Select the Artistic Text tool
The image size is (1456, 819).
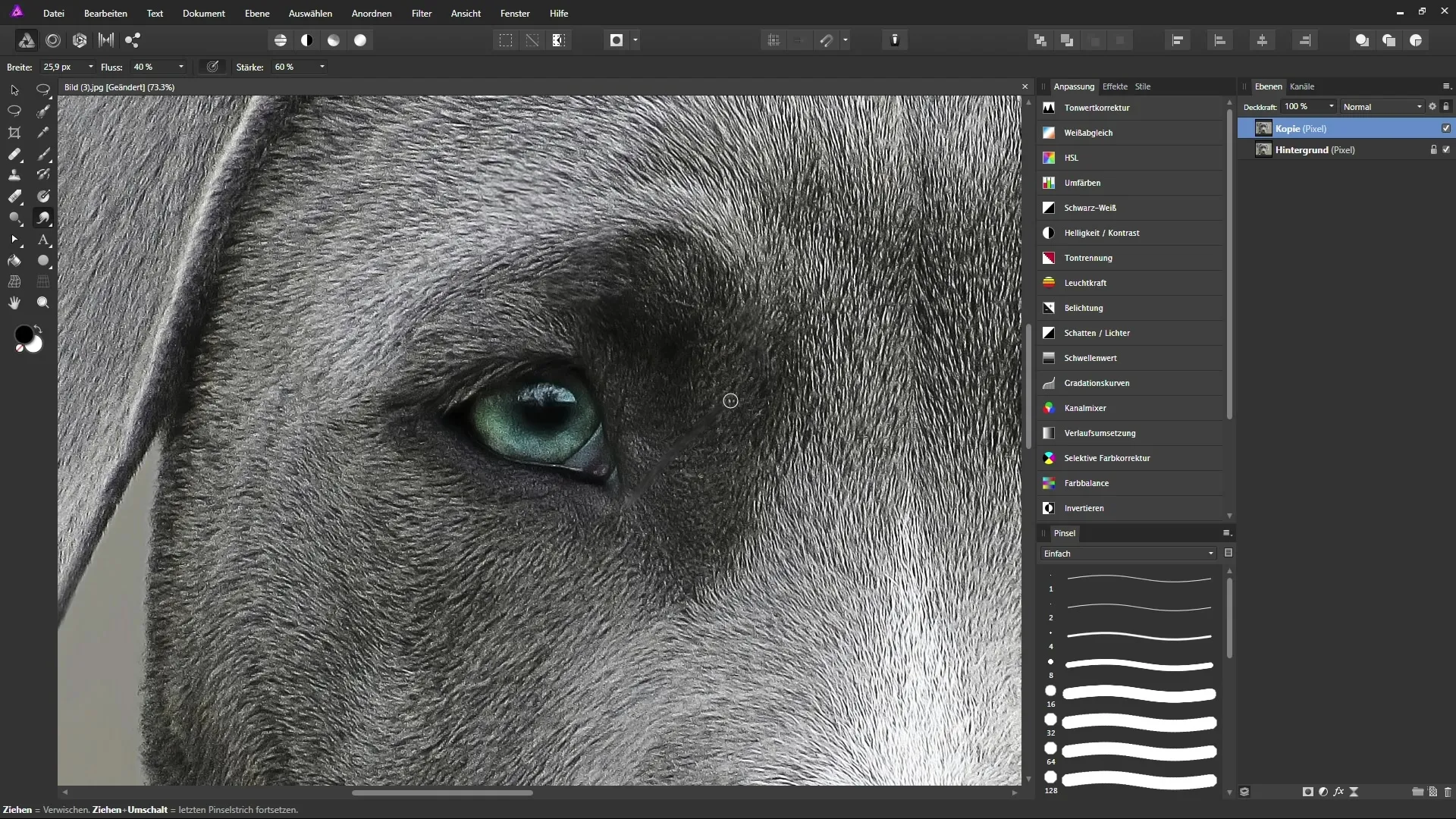pos(43,240)
